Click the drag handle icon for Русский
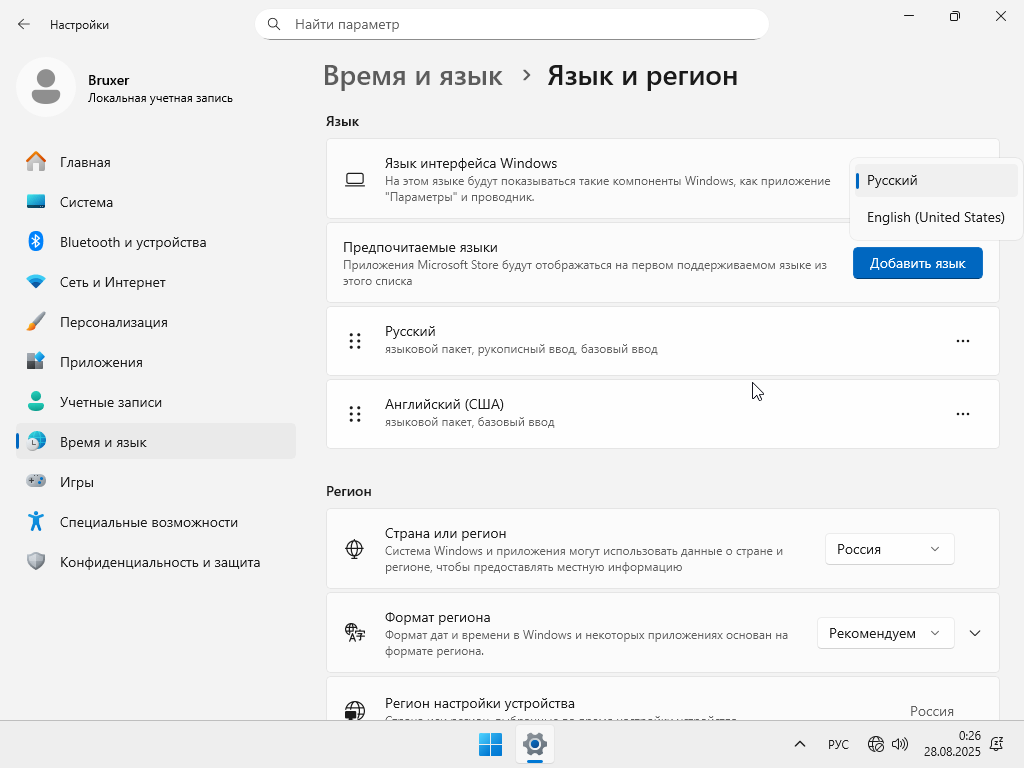Viewport: 1024px width, 768px height. click(x=354, y=341)
